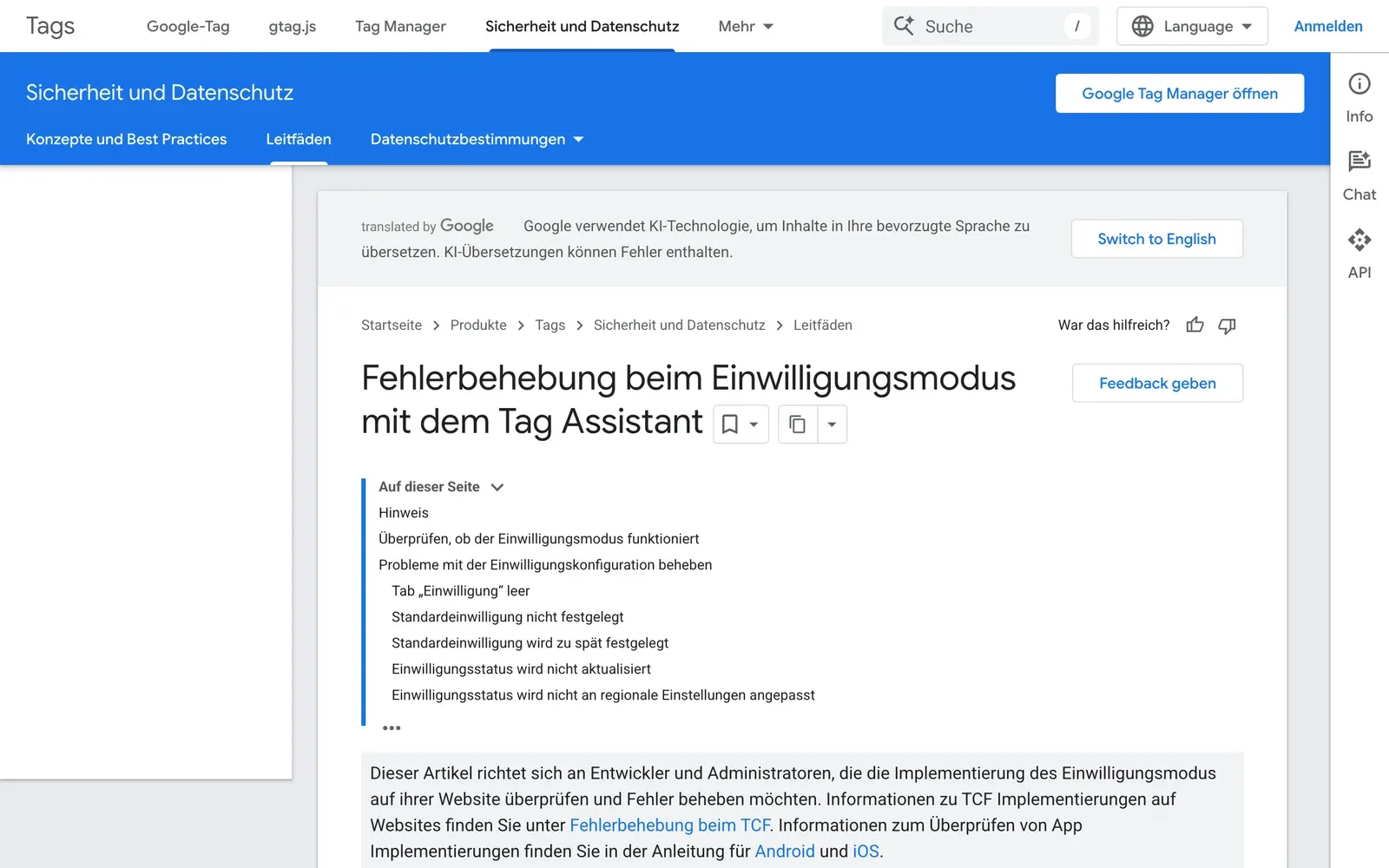The image size is (1389, 868).
Task: Go to Tags breadcrumb link
Action: click(550, 325)
